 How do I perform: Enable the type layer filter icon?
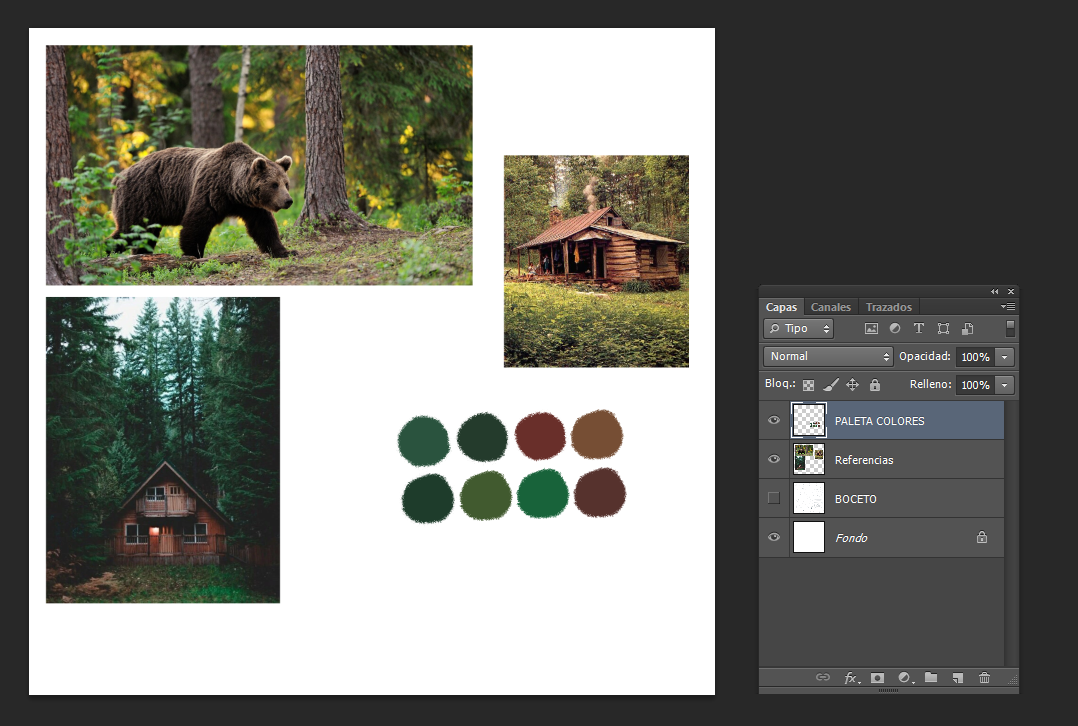[x=918, y=329]
